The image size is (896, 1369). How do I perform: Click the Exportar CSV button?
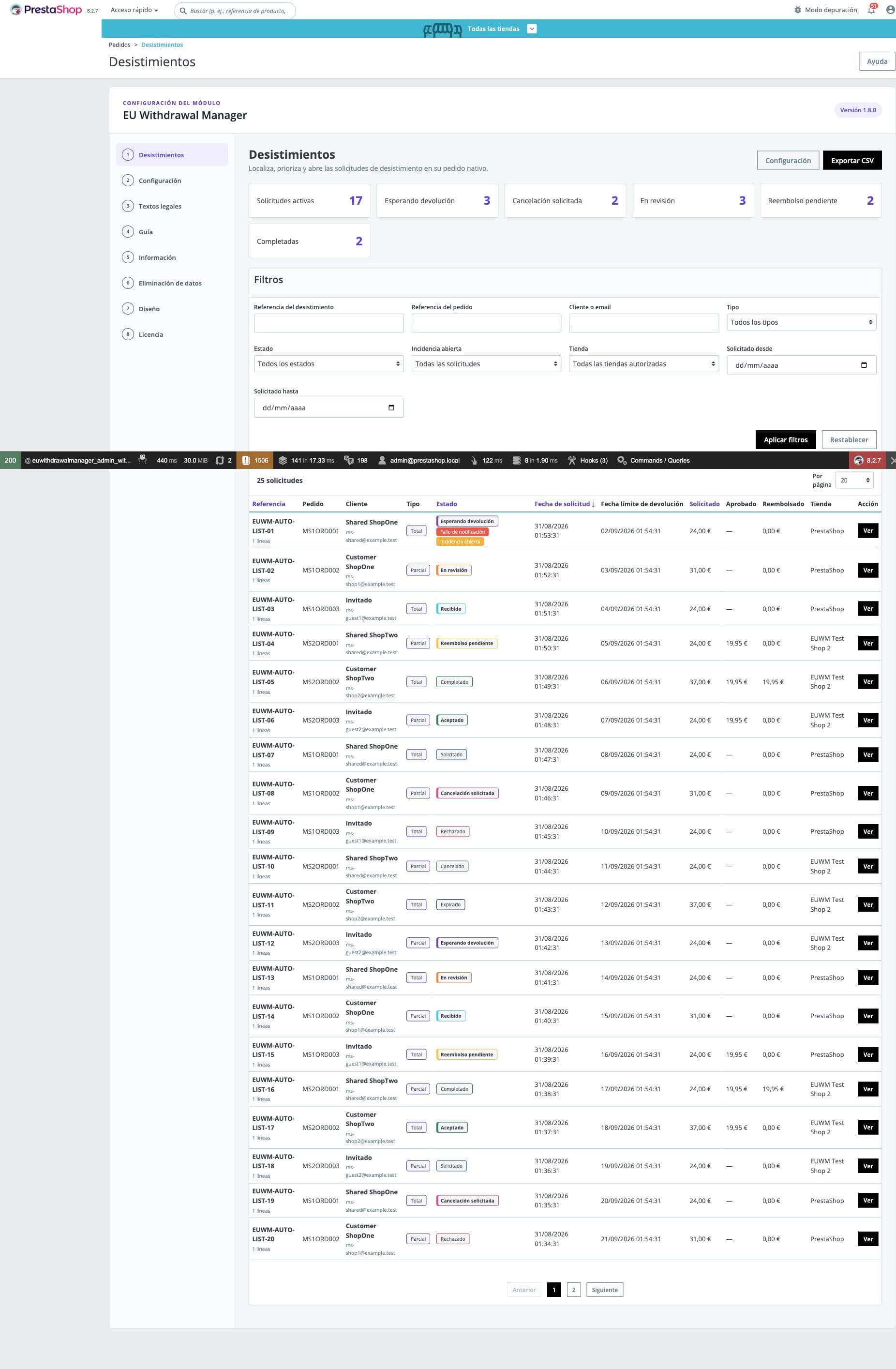(851, 161)
